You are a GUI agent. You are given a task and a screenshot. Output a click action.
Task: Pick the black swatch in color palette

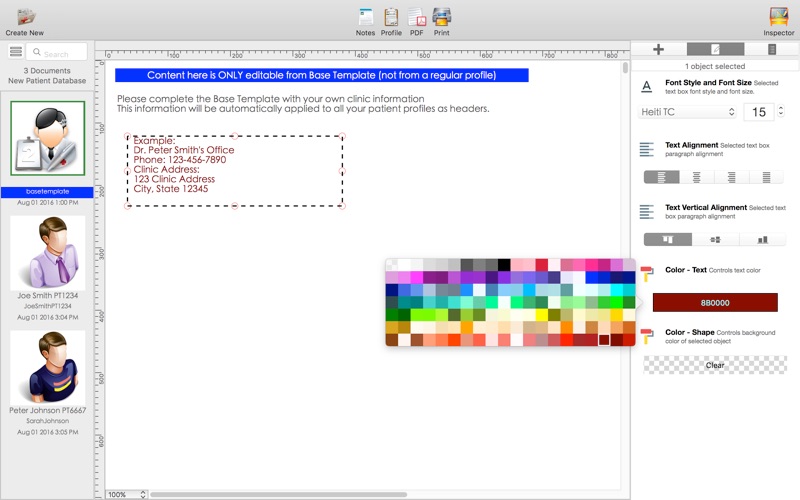[504, 264]
